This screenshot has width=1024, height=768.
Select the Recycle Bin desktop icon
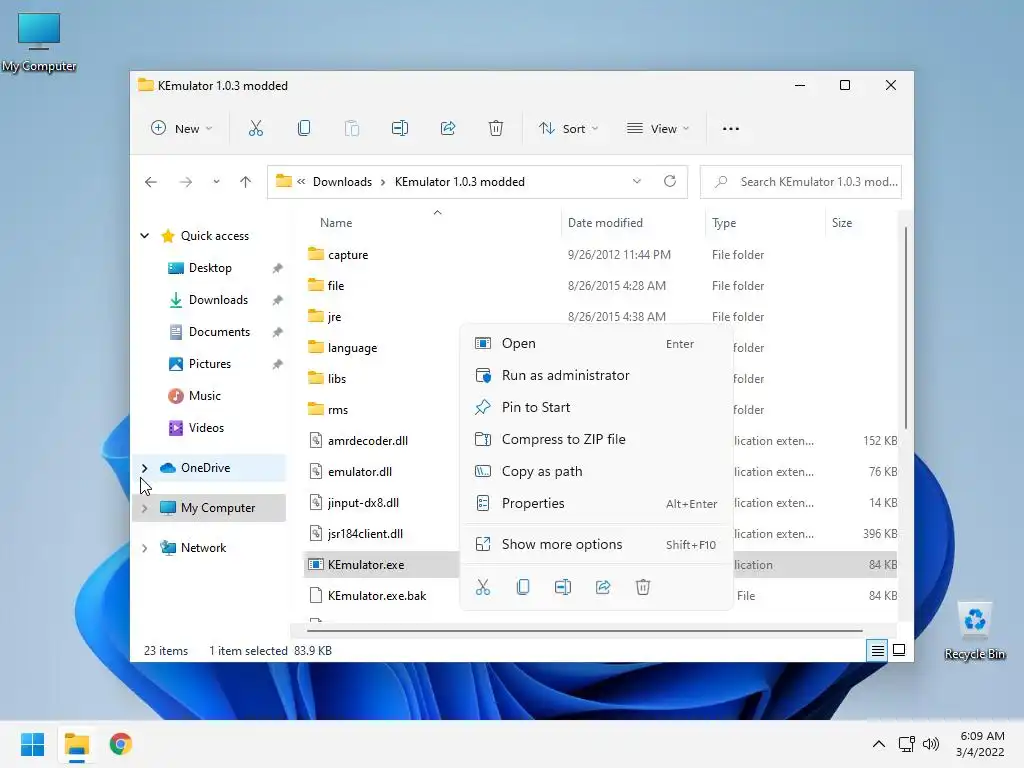point(975,631)
